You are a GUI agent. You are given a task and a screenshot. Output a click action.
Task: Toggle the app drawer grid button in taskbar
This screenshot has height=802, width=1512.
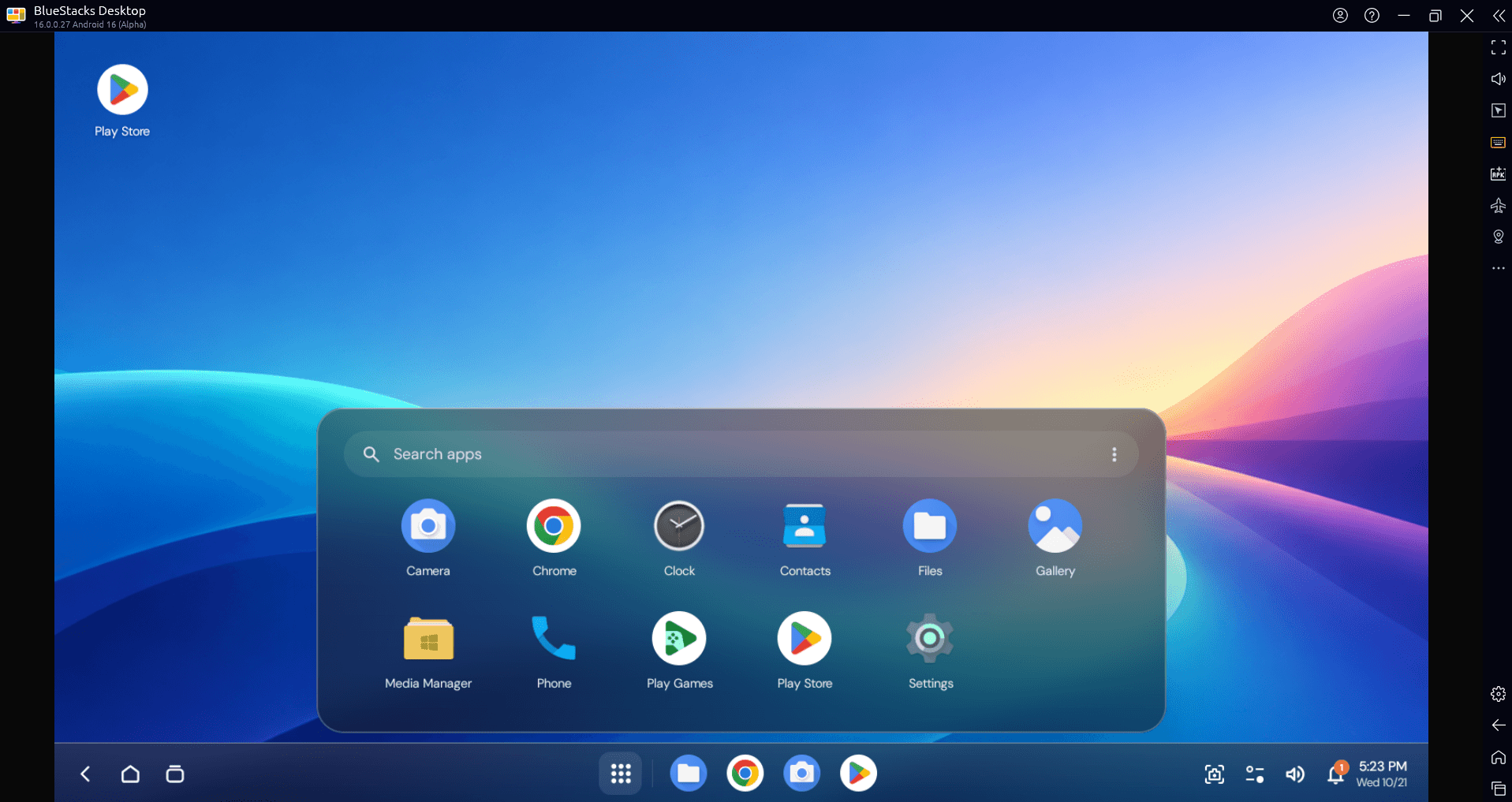coord(621,774)
